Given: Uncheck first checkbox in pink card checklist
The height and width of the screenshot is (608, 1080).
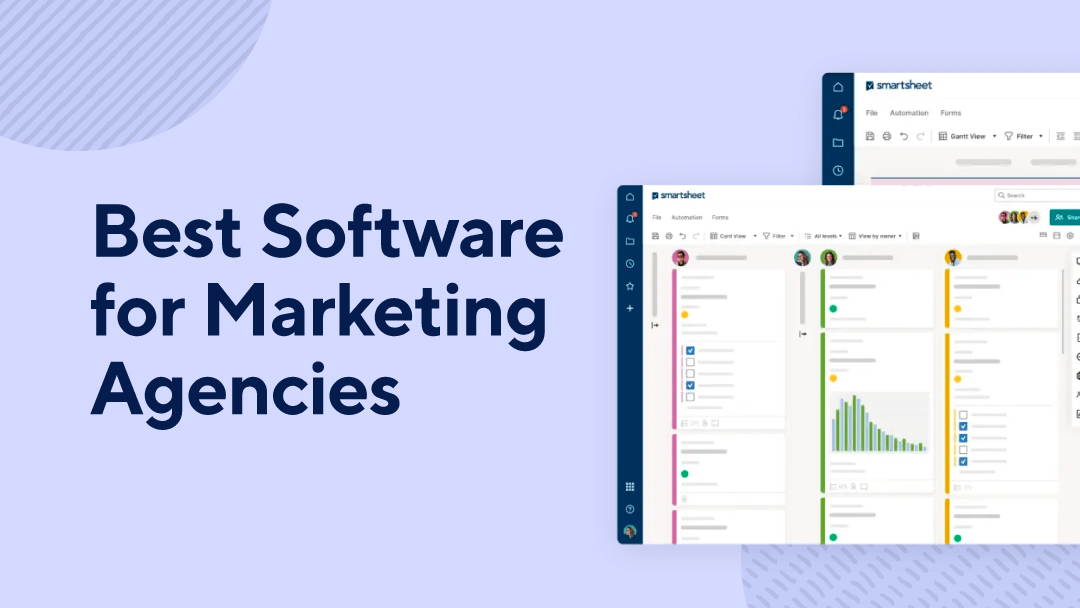Looking at the screenshot, I should click(x=690, y=350).
